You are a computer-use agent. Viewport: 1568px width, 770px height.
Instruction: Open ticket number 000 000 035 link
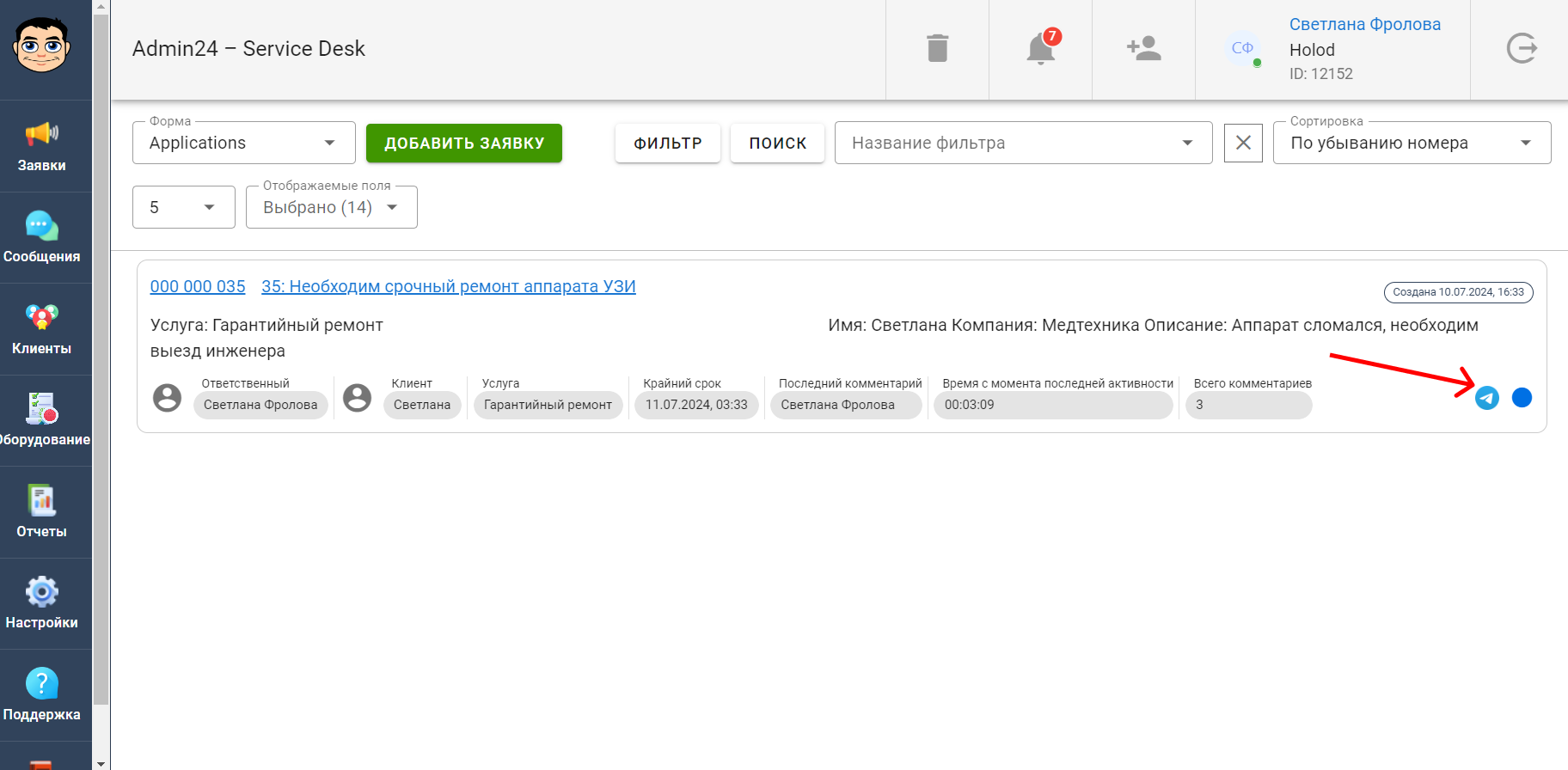tap(198, 287)
